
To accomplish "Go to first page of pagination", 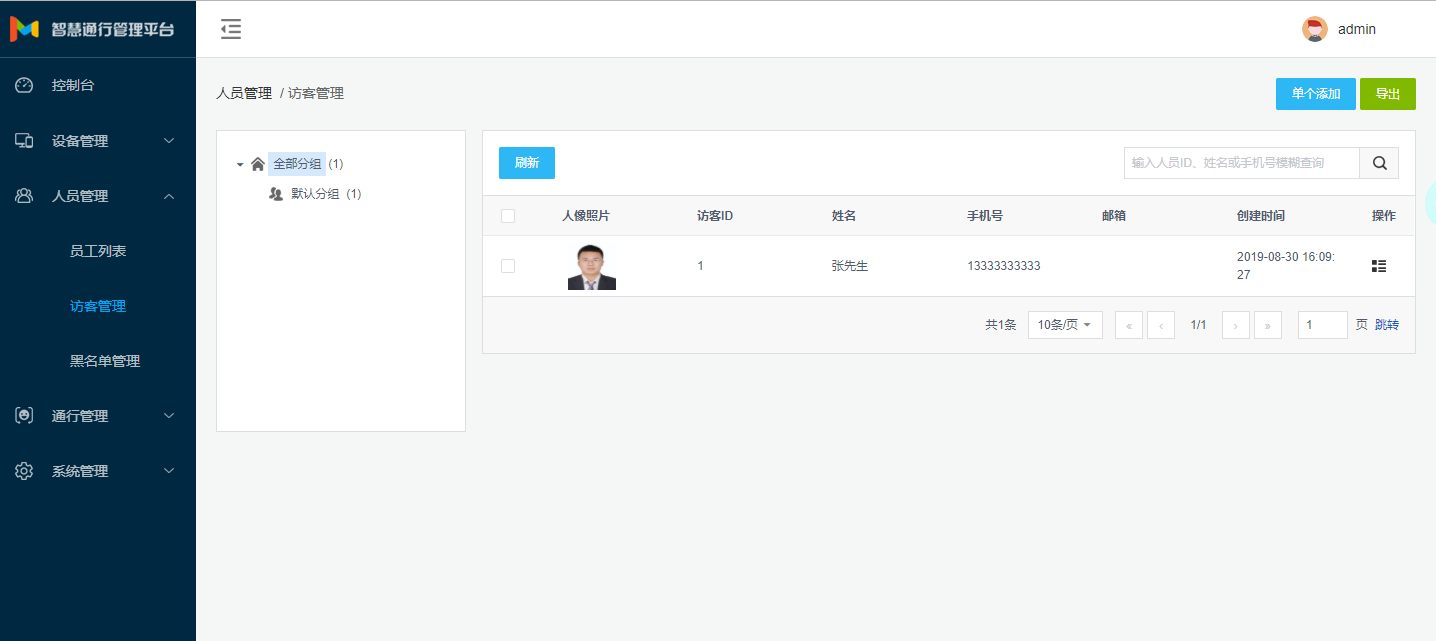I will pyautogui.click(x=1128, y=325).
